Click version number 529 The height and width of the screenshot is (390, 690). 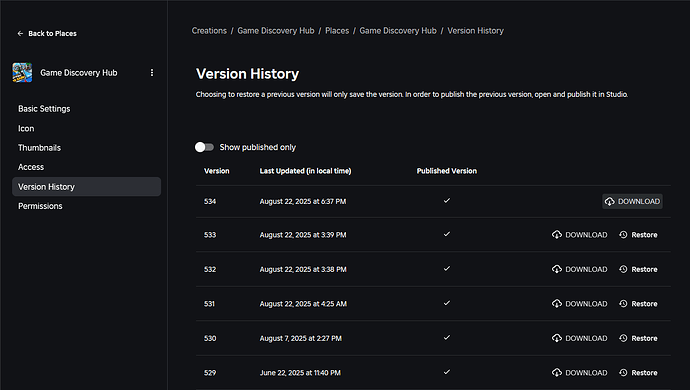210,373
